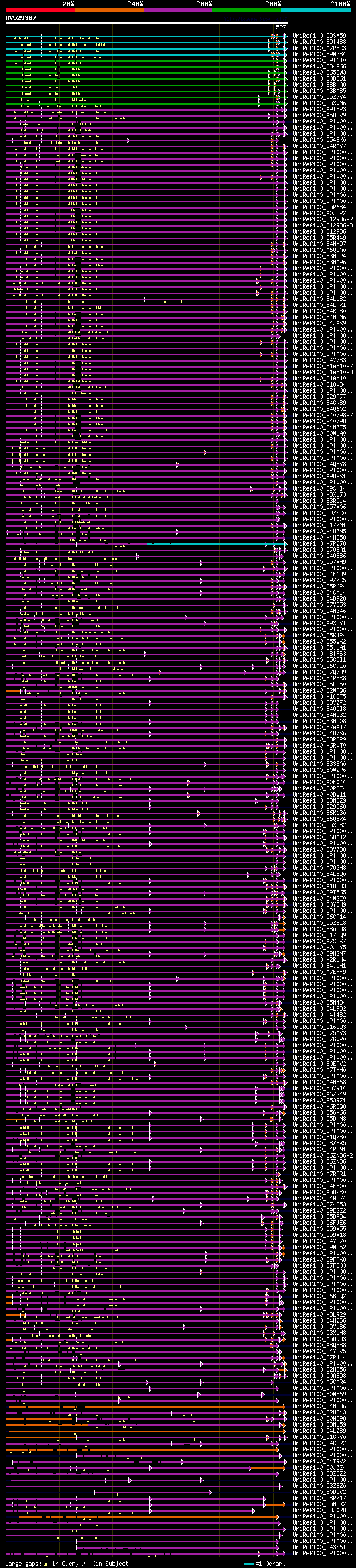This screenshot has width=356, height=1568.
Task: Open the UniRef100_B4Q602 label
Action: (x=319, y=409)
